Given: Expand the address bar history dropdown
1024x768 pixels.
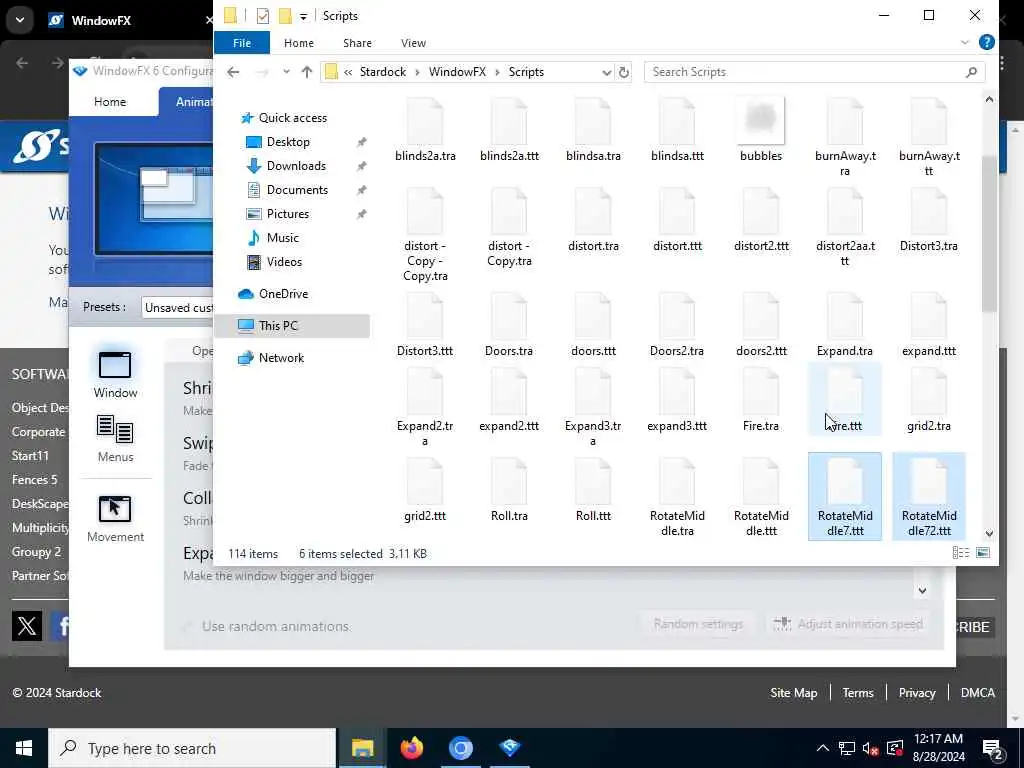Looking at the screenshot, I should point(606,72).
